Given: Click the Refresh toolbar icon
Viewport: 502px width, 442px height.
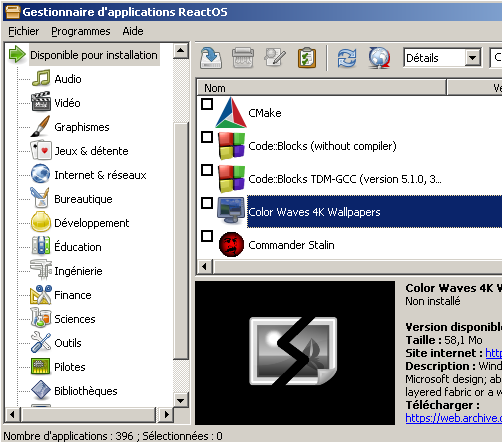Looking at the screenshot, I should (x=347, y=58).
